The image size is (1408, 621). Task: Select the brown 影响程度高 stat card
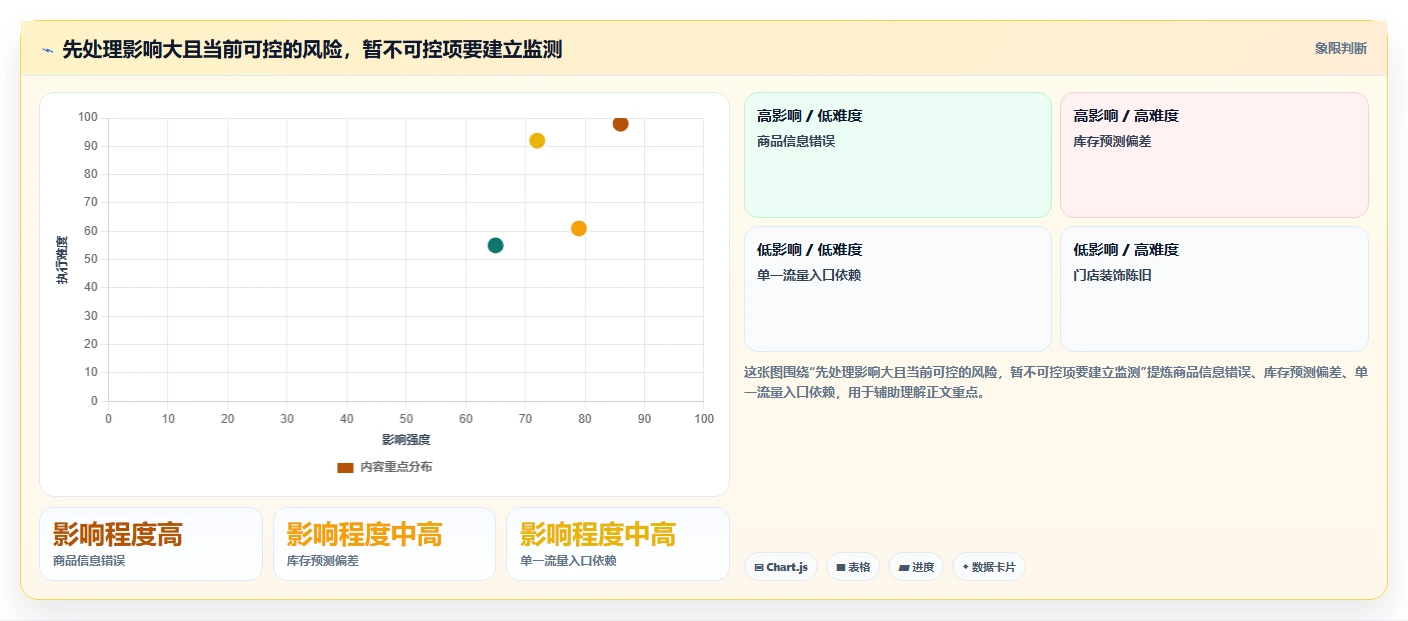151,544
